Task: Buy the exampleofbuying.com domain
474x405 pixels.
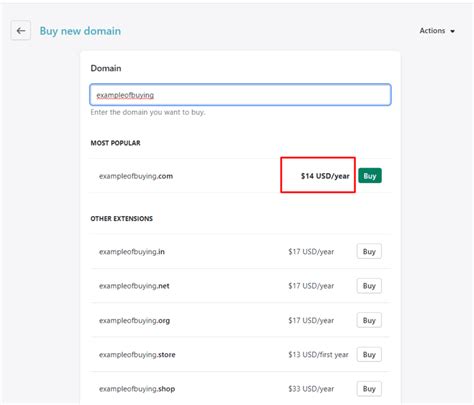Action: pyautogui.click(x=370, y=176)
